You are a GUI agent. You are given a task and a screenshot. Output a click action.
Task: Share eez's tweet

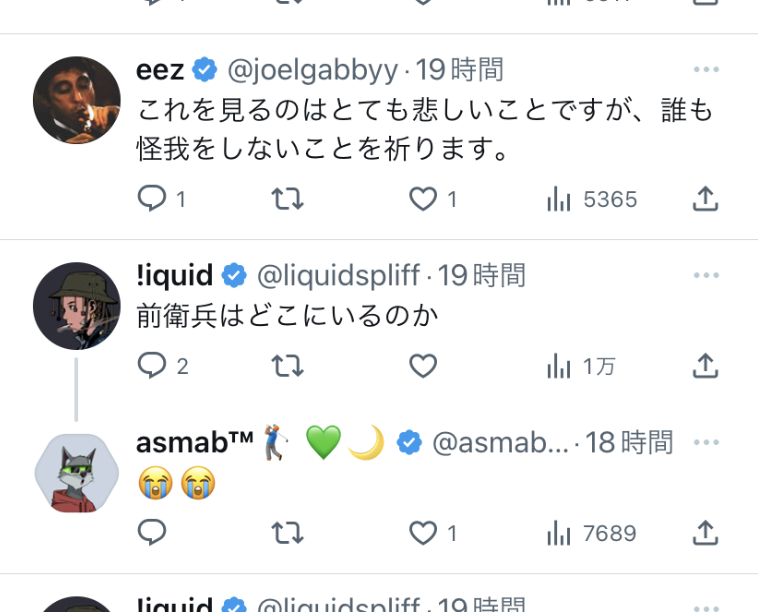(x=705, y=199)
